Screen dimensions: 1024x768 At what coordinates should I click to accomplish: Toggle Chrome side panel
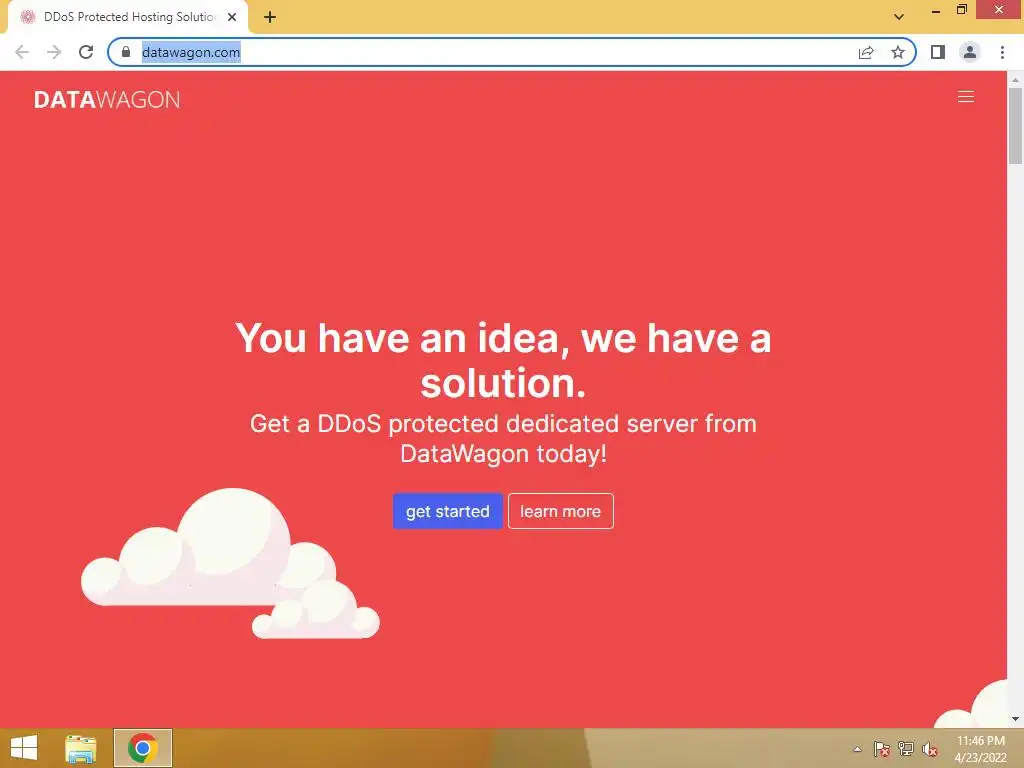938,52
